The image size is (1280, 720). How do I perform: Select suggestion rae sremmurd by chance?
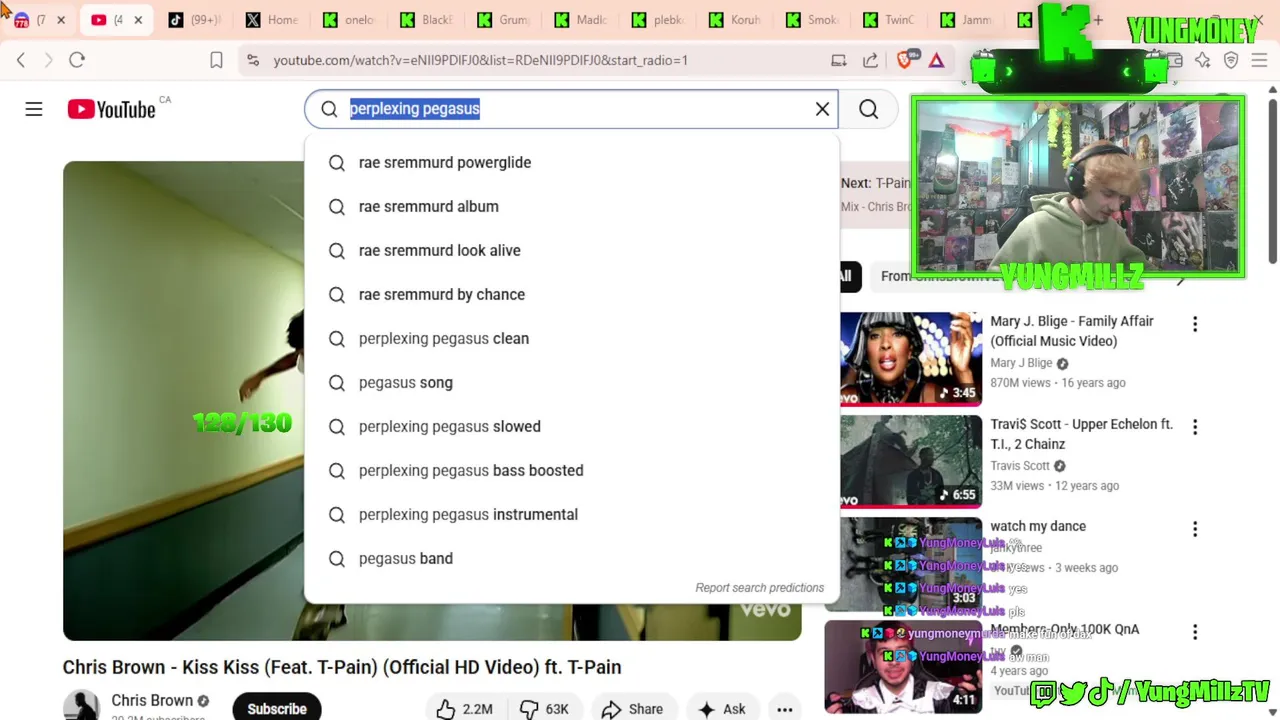572,294
